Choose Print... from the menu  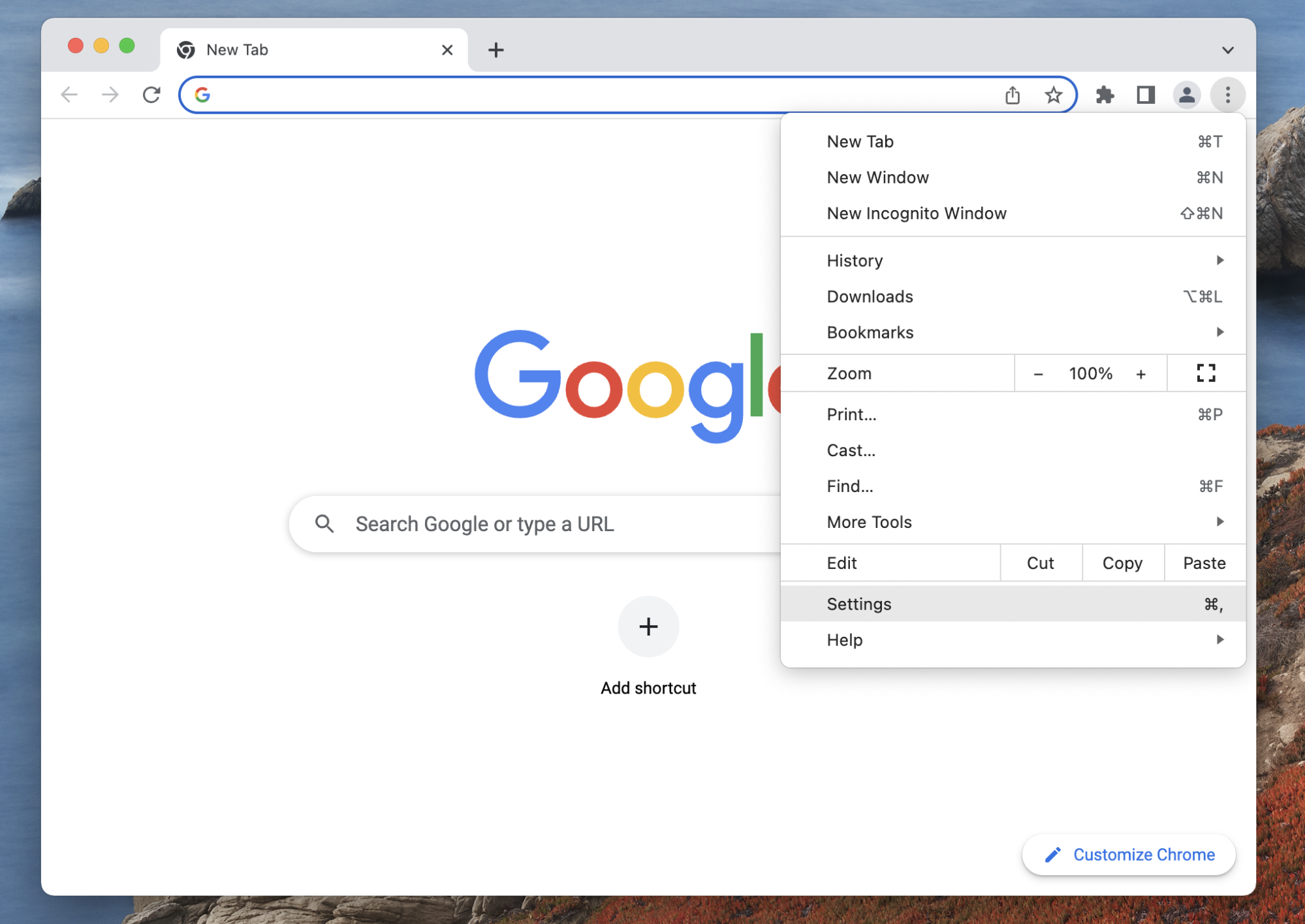click(x=1013, y=414)
